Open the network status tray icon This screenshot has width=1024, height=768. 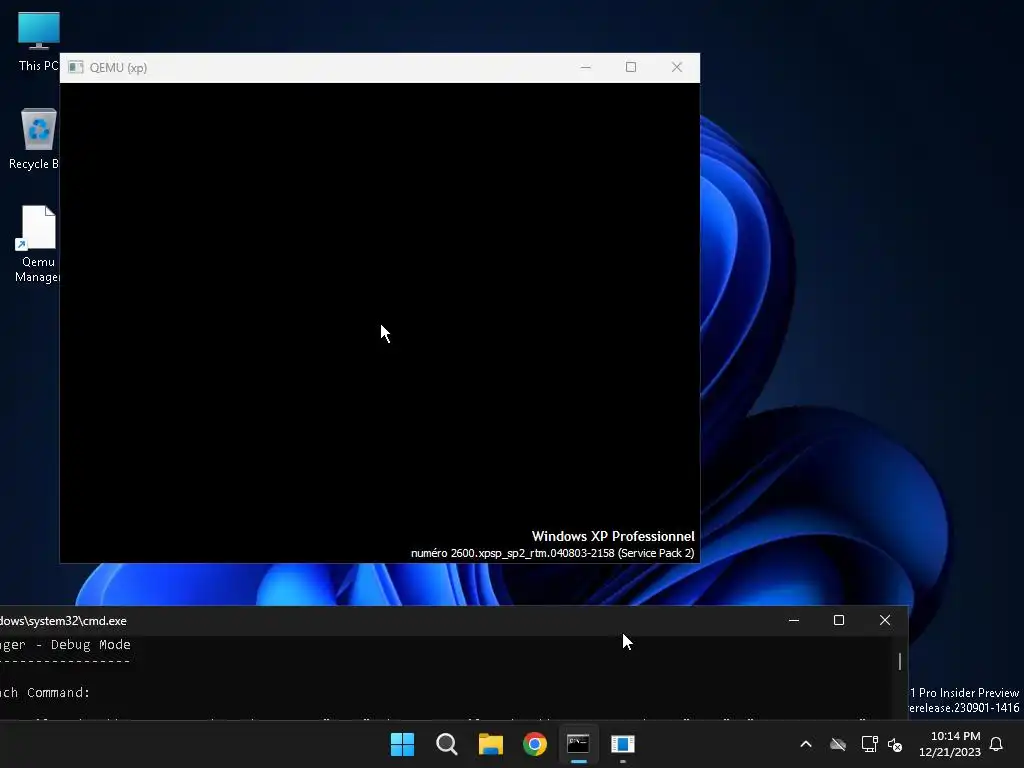coord(869,744)
